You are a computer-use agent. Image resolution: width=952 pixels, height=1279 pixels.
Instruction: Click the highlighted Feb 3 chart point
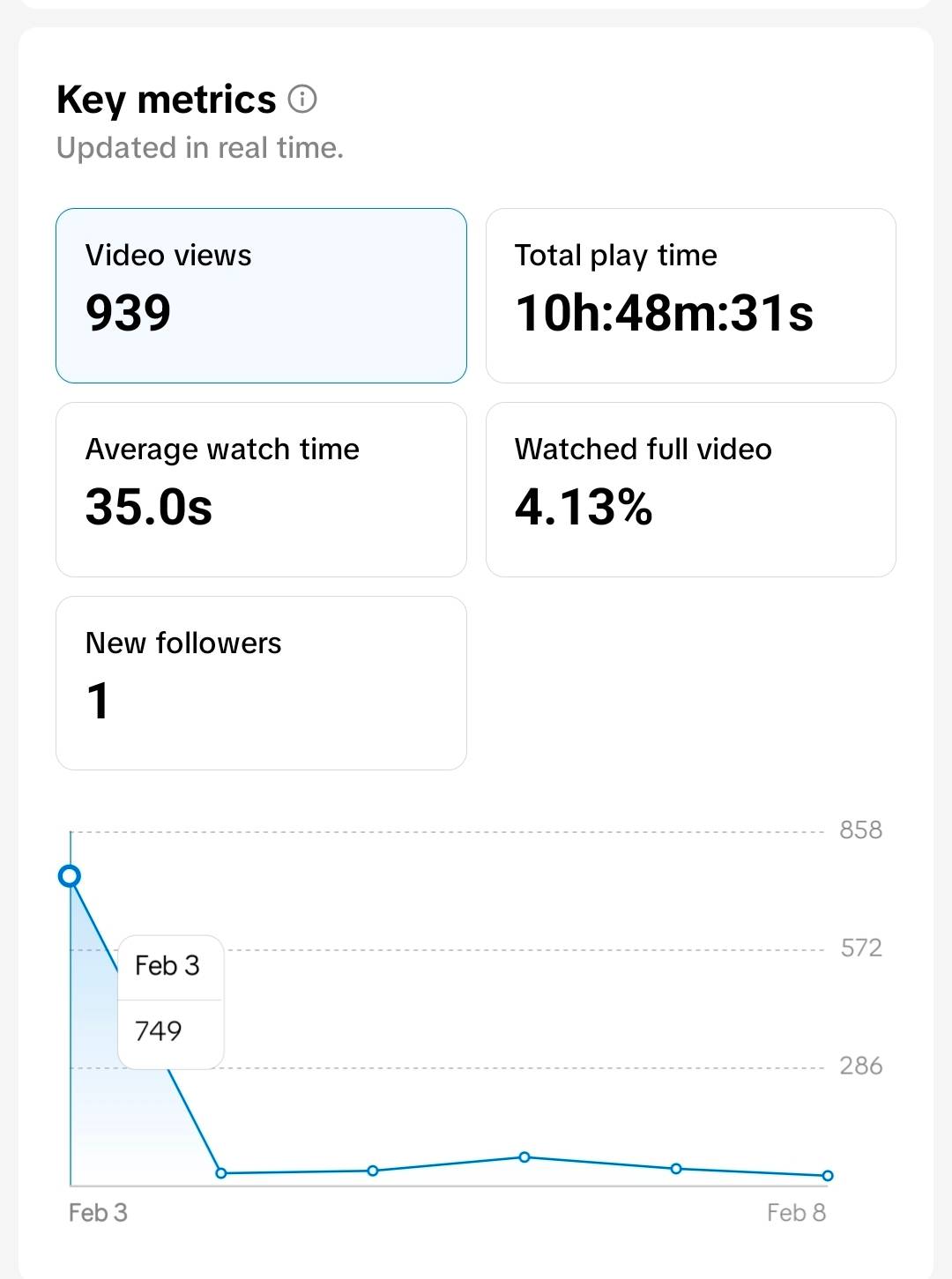tap(70, 876)
